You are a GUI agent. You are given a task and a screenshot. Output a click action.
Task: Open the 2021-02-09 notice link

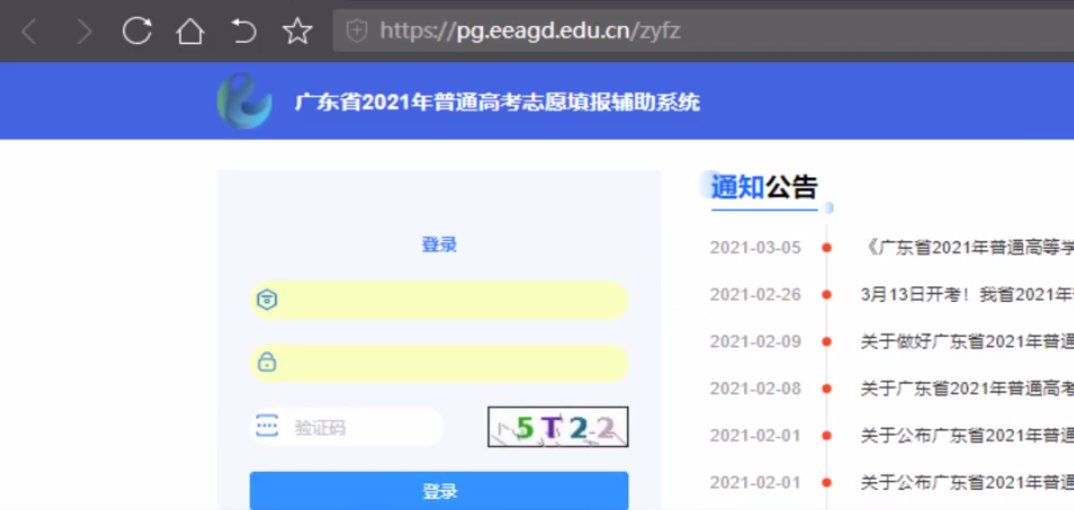click(966, 341)
